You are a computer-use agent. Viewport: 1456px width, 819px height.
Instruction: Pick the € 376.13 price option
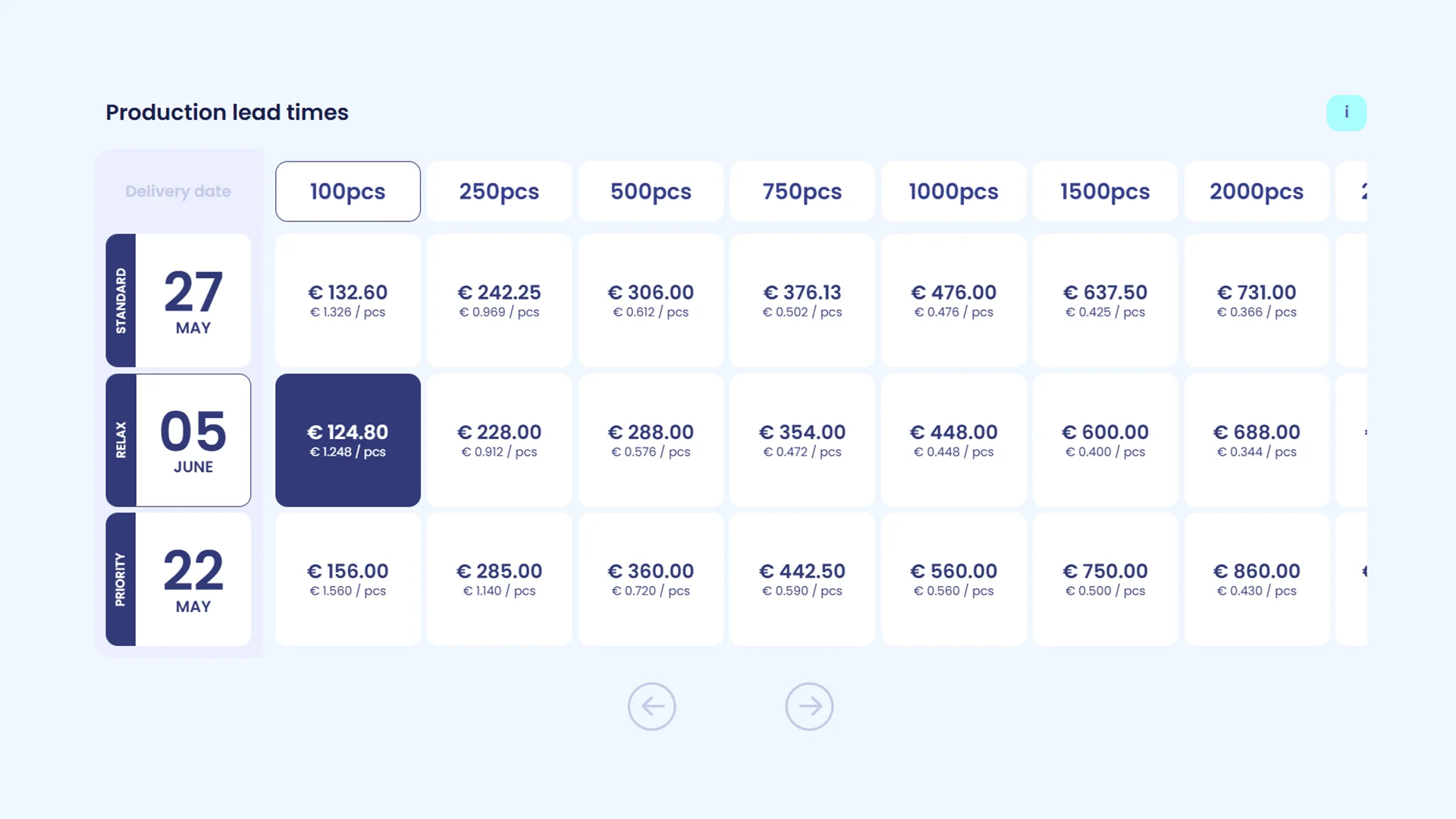[802, 300]
